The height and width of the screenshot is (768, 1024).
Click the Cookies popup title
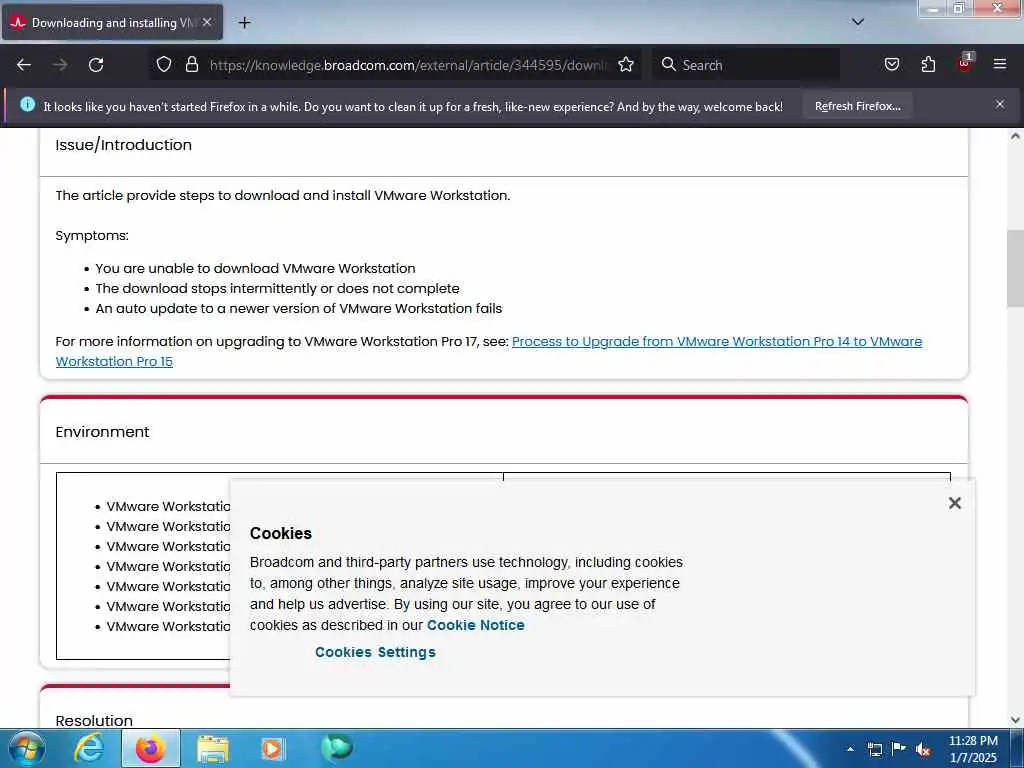[281, 533]
